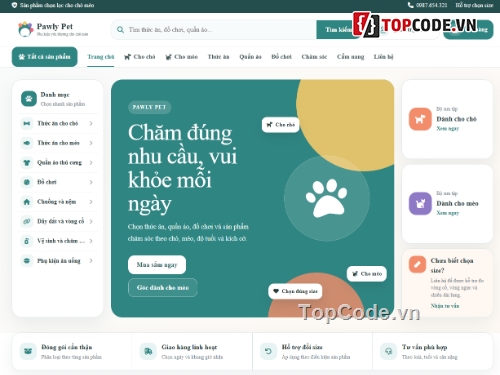Click the phone icon in top bar
This screenshot has width=500, height=375.
click(410, 5)
